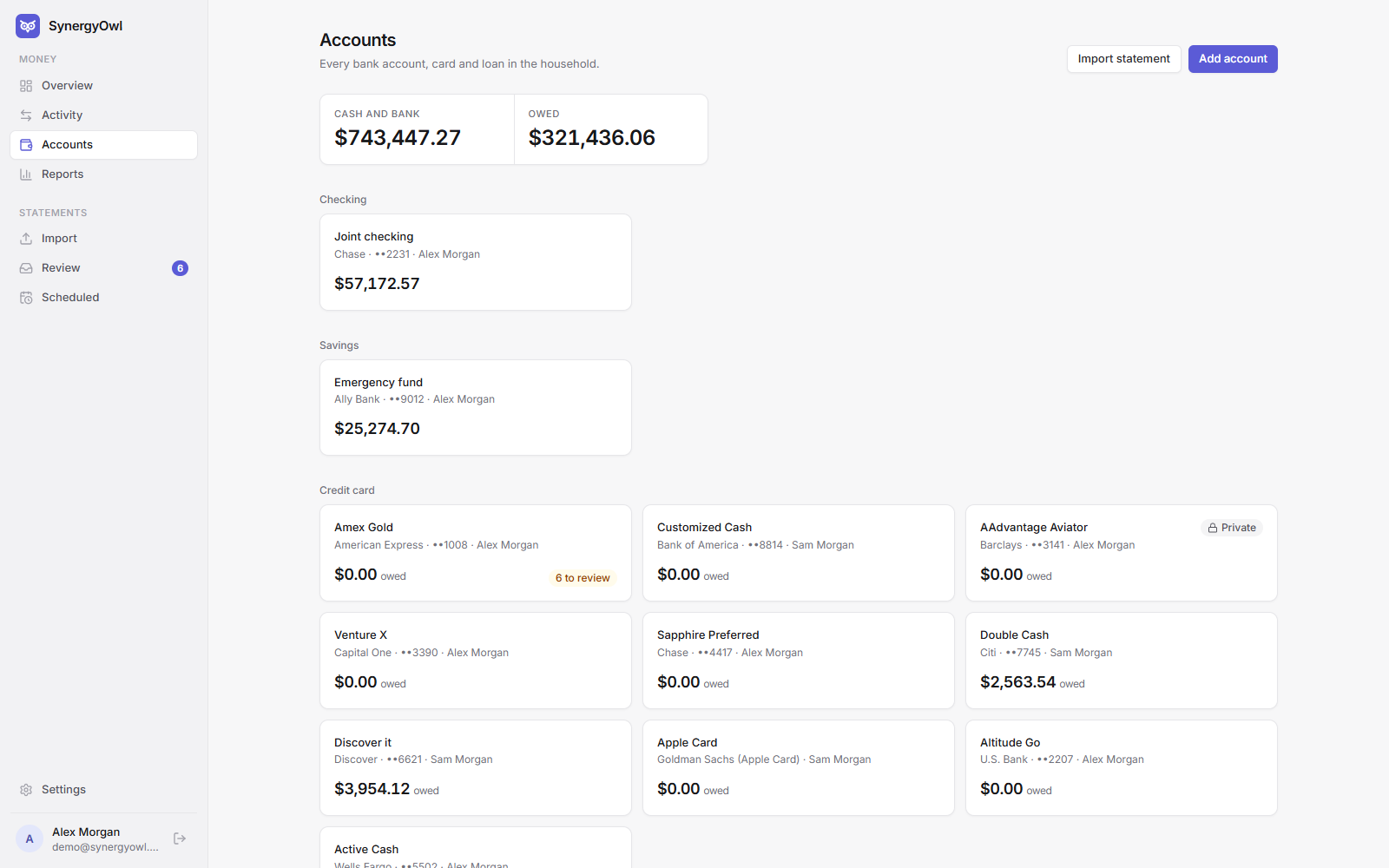Open the Scheduled statements page

point(103,298)
